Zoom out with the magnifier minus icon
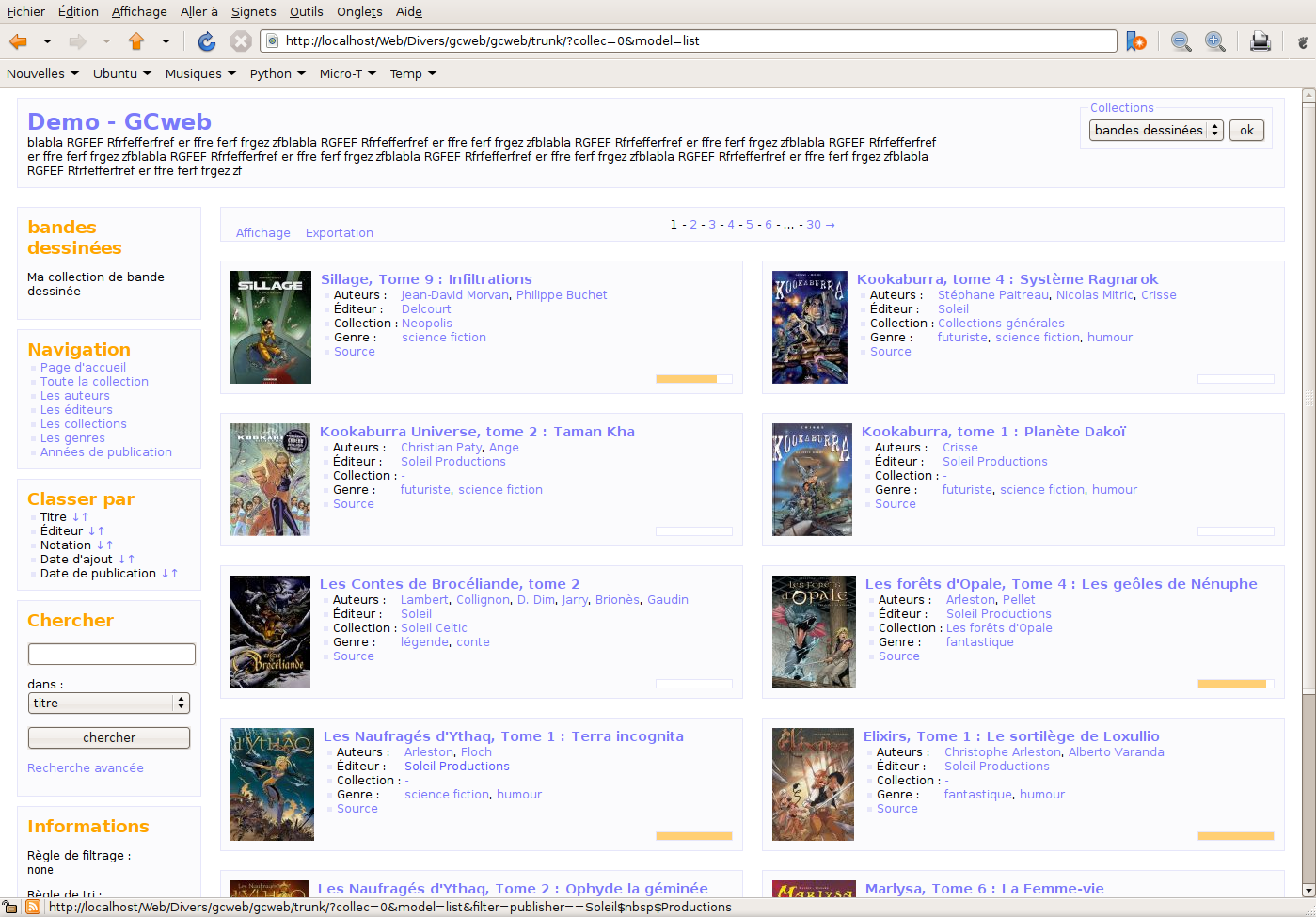 tap(1181, 41)
